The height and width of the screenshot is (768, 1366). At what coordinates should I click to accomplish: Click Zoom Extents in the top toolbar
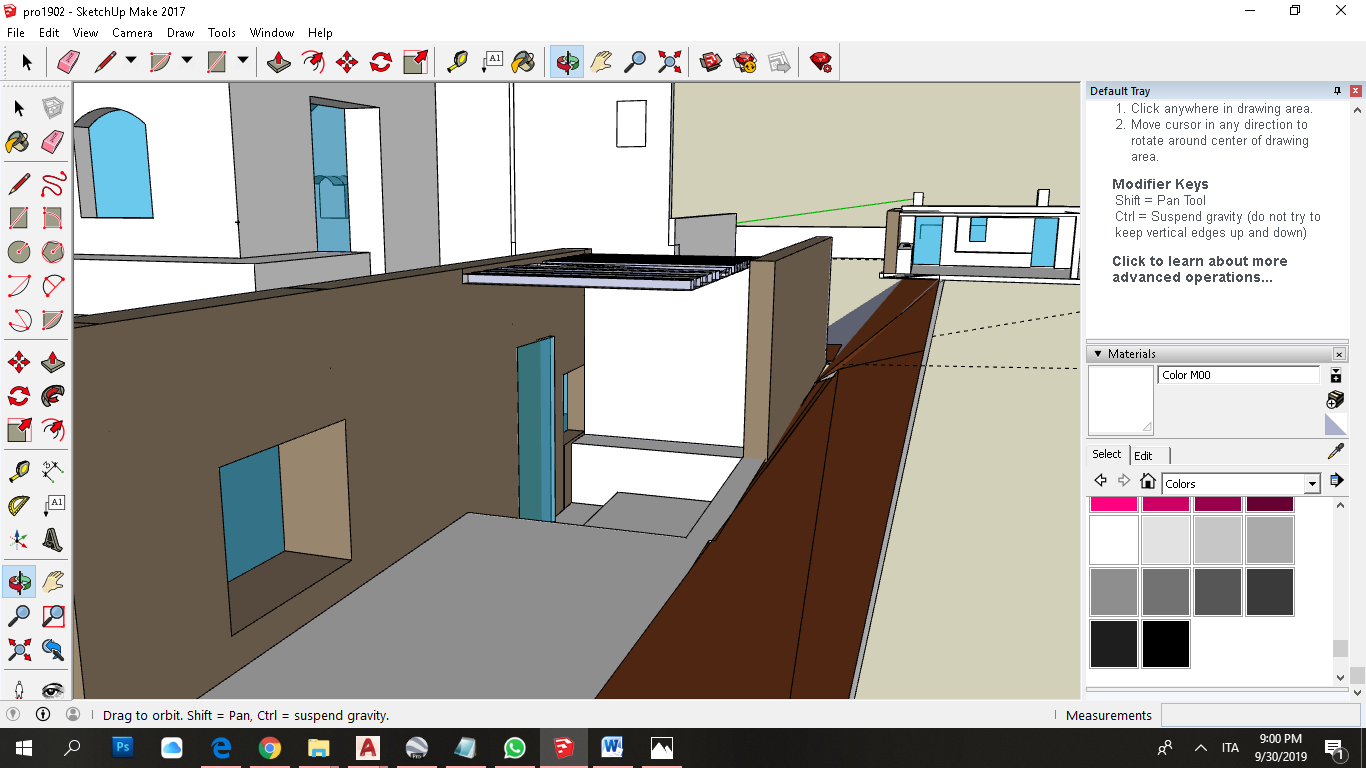[669, 62]
